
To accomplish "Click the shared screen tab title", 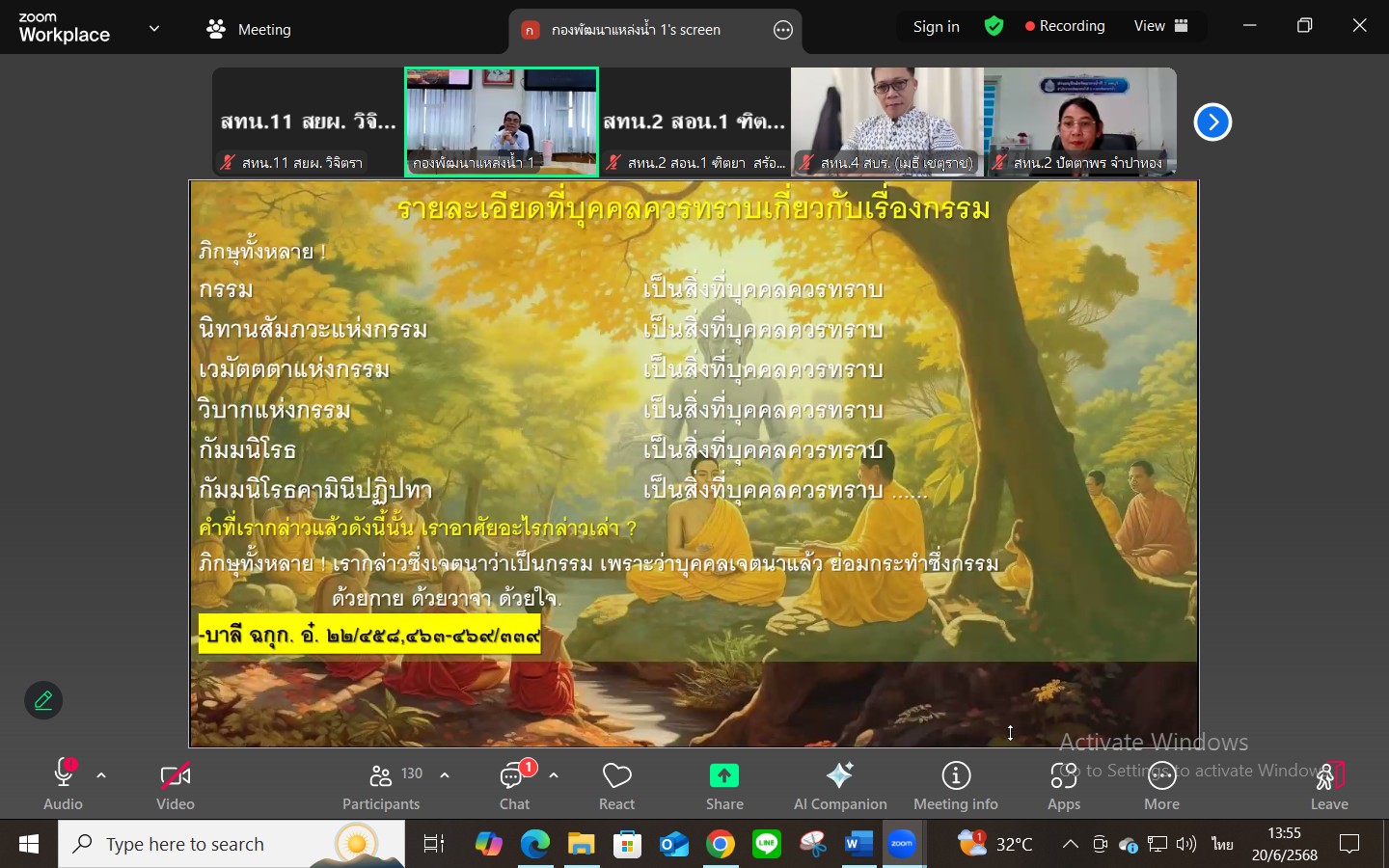I will pyautogui.click(x=636, y=31).
